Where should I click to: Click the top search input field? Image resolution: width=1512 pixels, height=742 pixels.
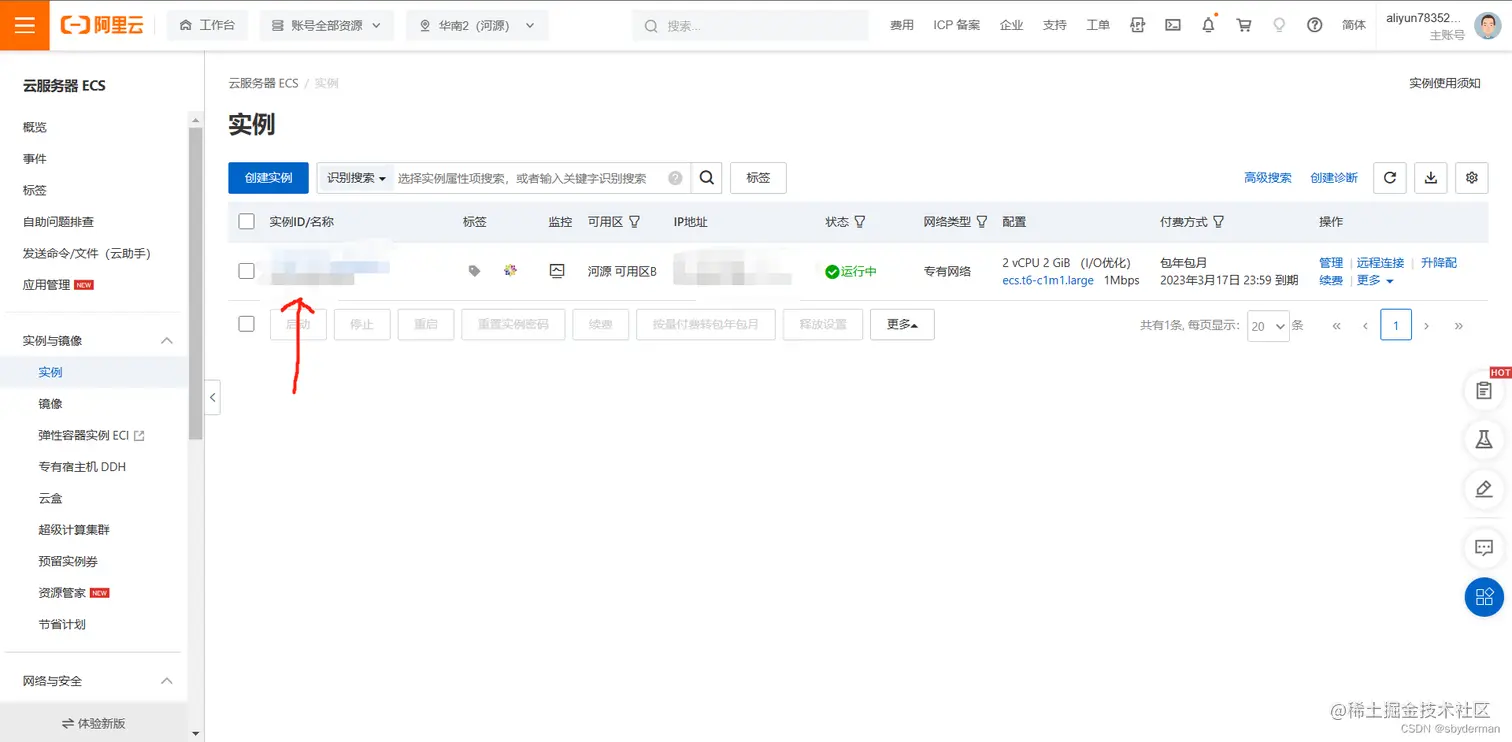[x=750, y=26]
